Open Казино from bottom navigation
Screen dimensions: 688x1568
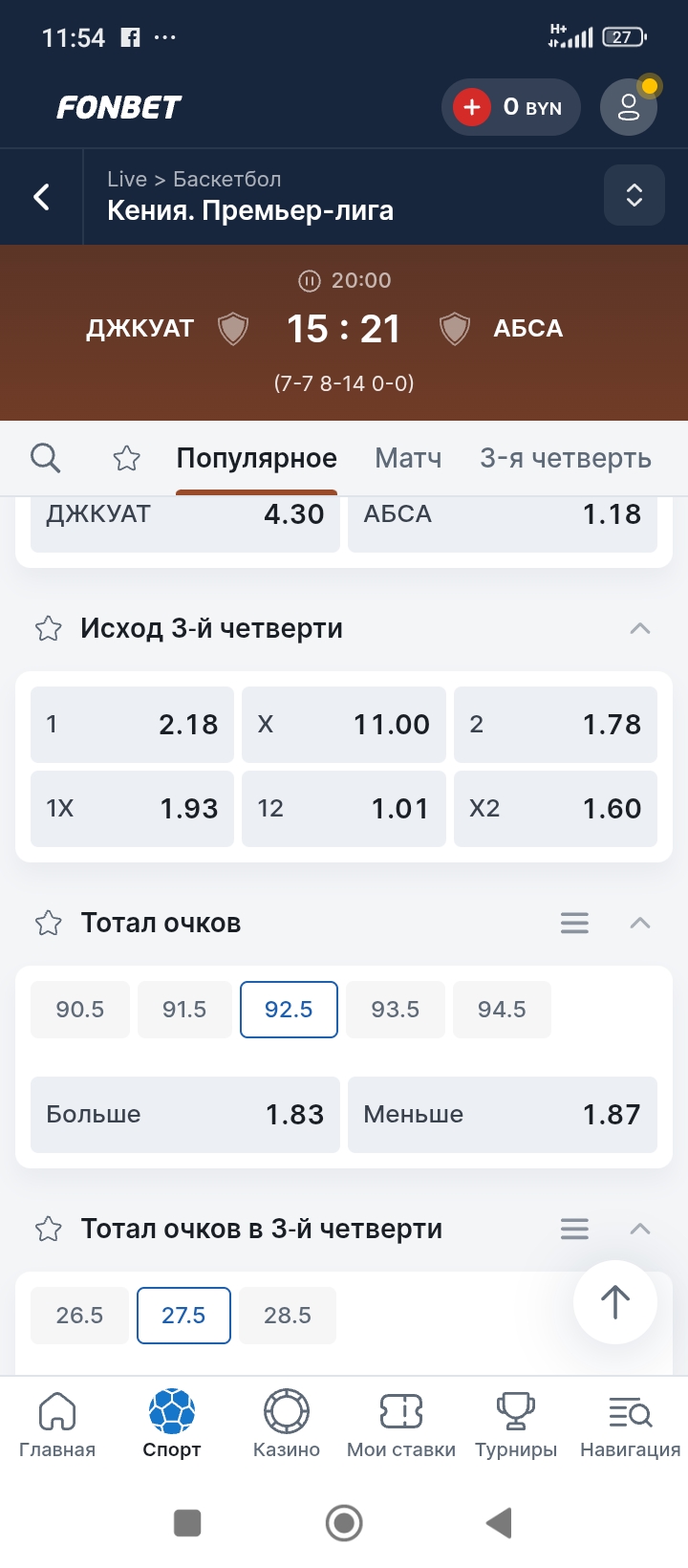coord(287,1424)
